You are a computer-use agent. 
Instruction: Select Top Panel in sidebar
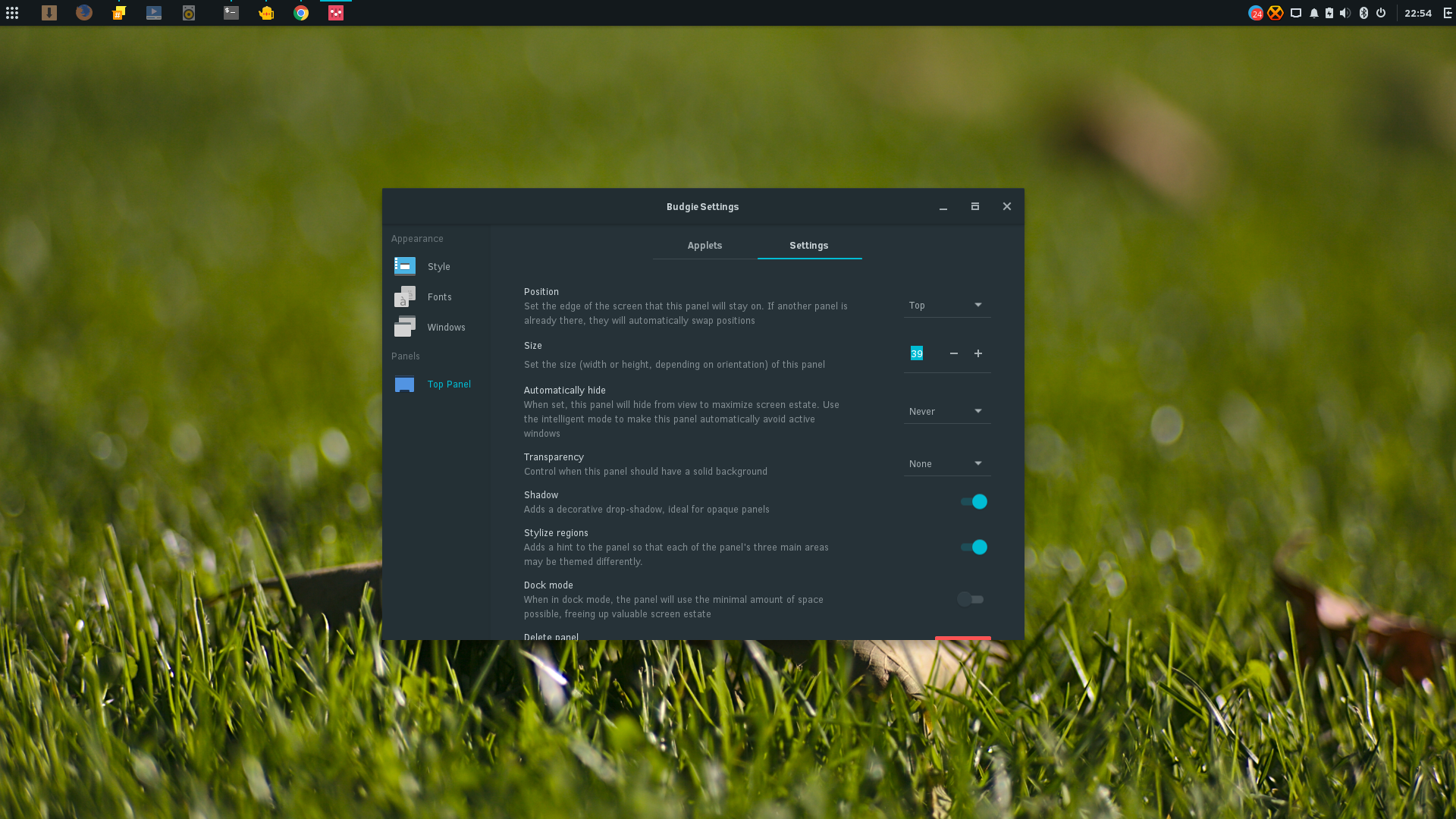tap(436, 384)
